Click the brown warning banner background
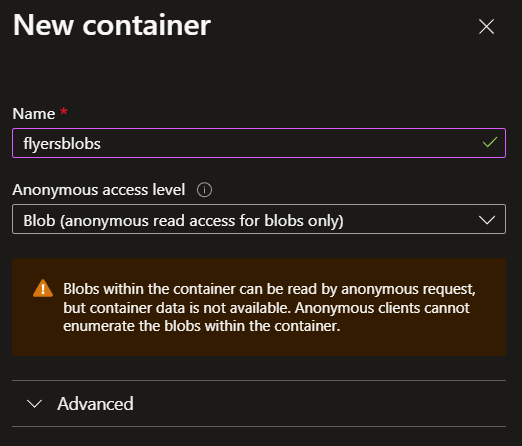The height and width of the screenshot is (446, 522). pos(259,345)
